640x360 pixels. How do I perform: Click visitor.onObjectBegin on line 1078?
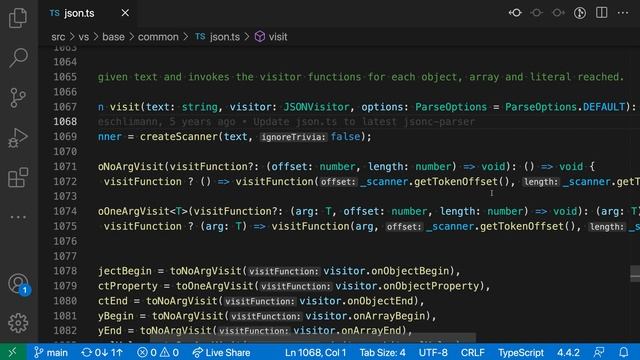coord(387,271)
